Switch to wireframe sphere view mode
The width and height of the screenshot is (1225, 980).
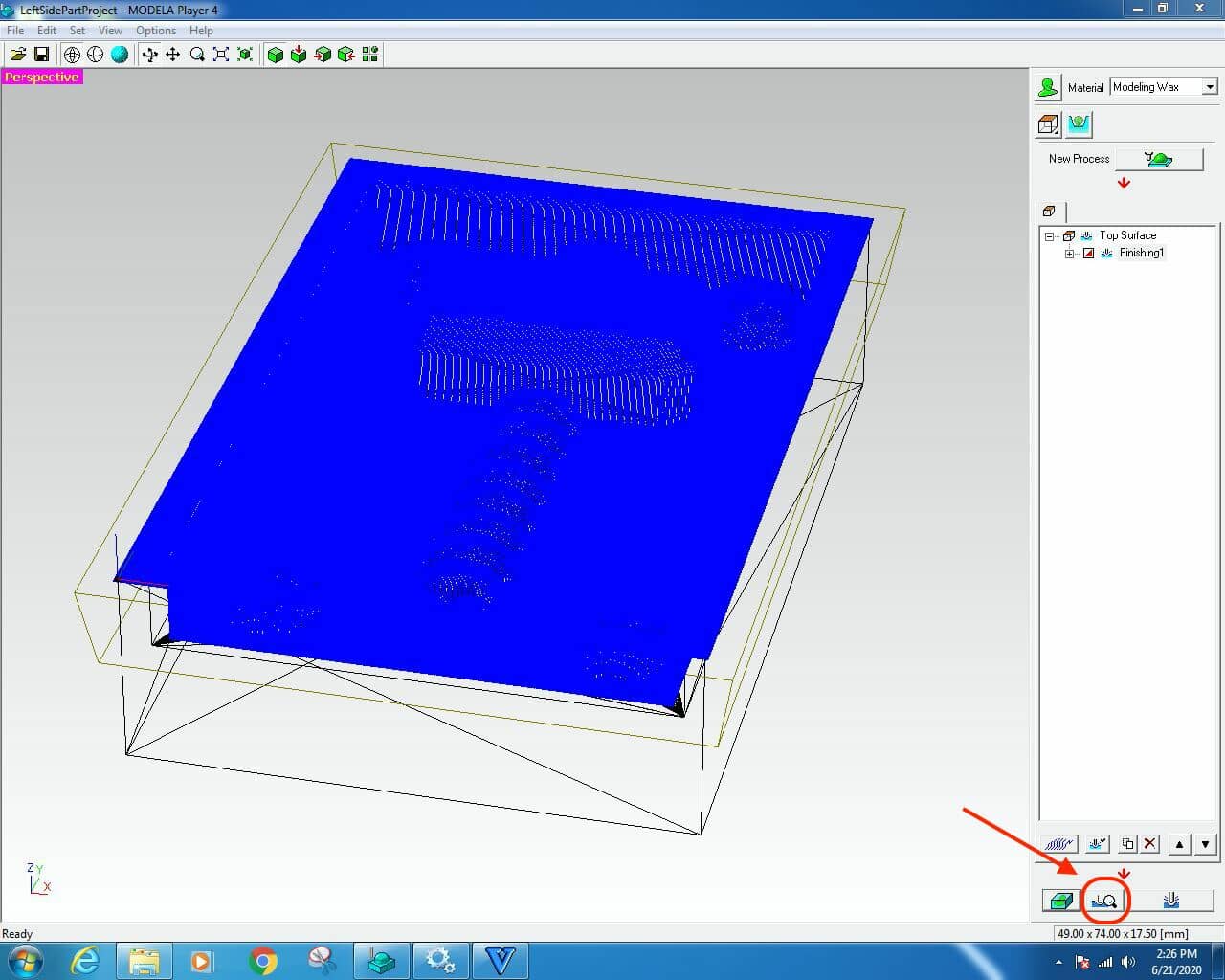coord(72,55)
